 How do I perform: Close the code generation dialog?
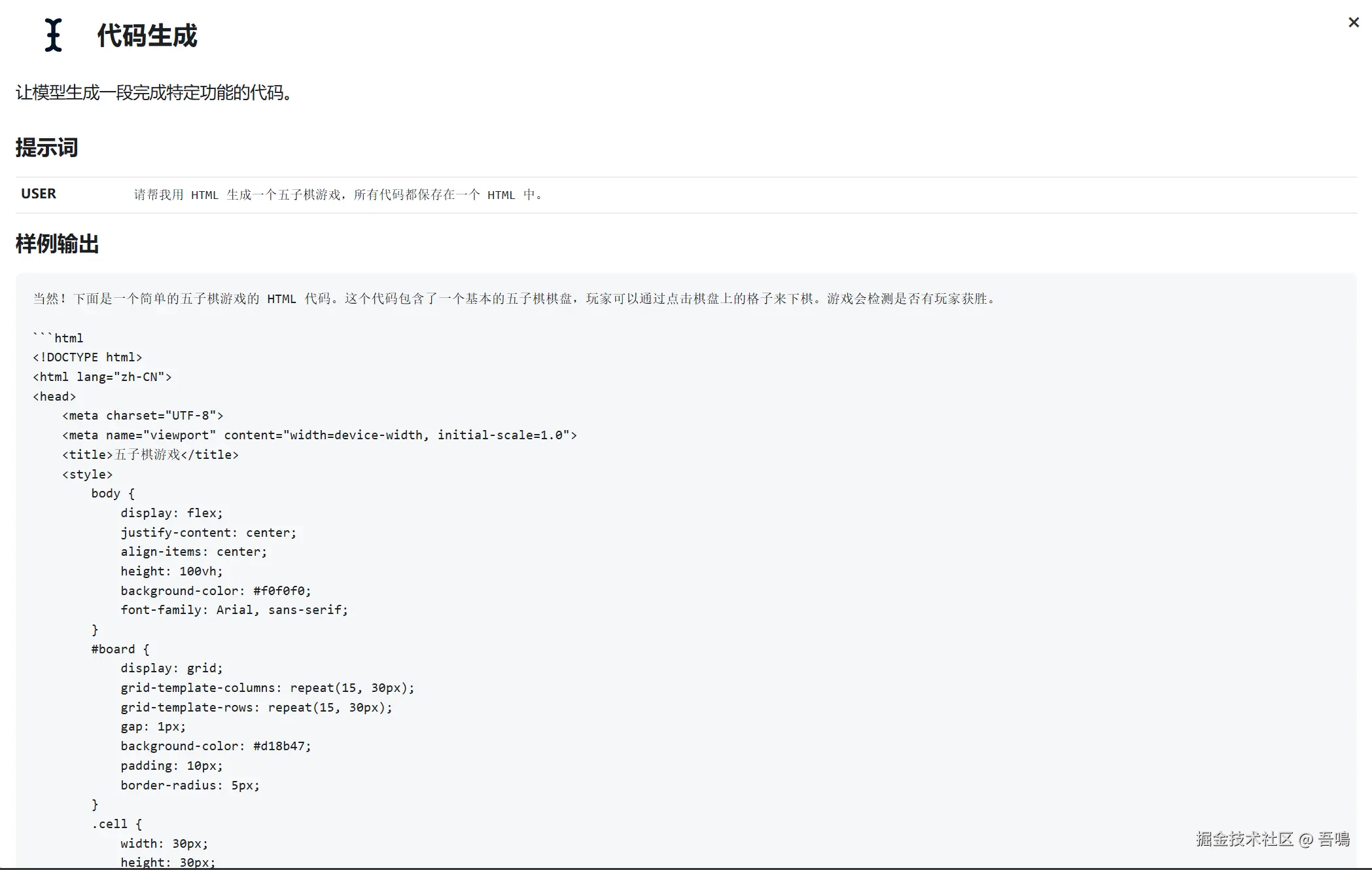(x=1354, y=23)
